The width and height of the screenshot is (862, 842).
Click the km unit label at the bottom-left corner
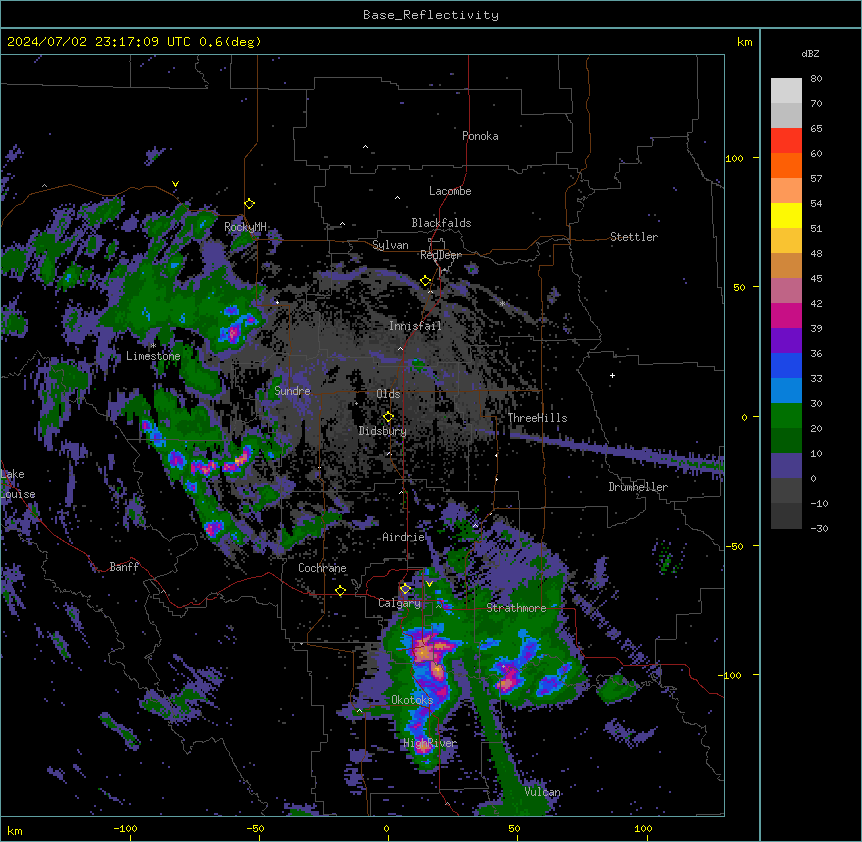pos(14,830)
